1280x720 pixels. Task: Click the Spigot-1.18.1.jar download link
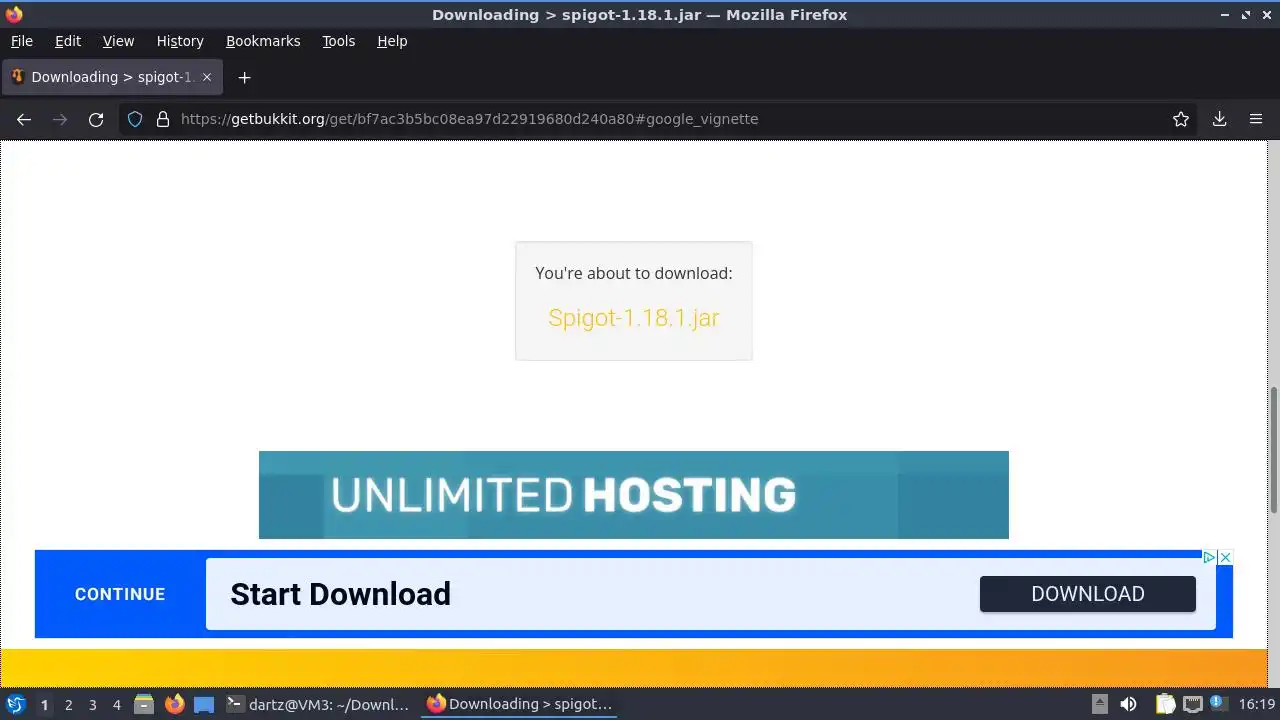click(x=634, y=318)
